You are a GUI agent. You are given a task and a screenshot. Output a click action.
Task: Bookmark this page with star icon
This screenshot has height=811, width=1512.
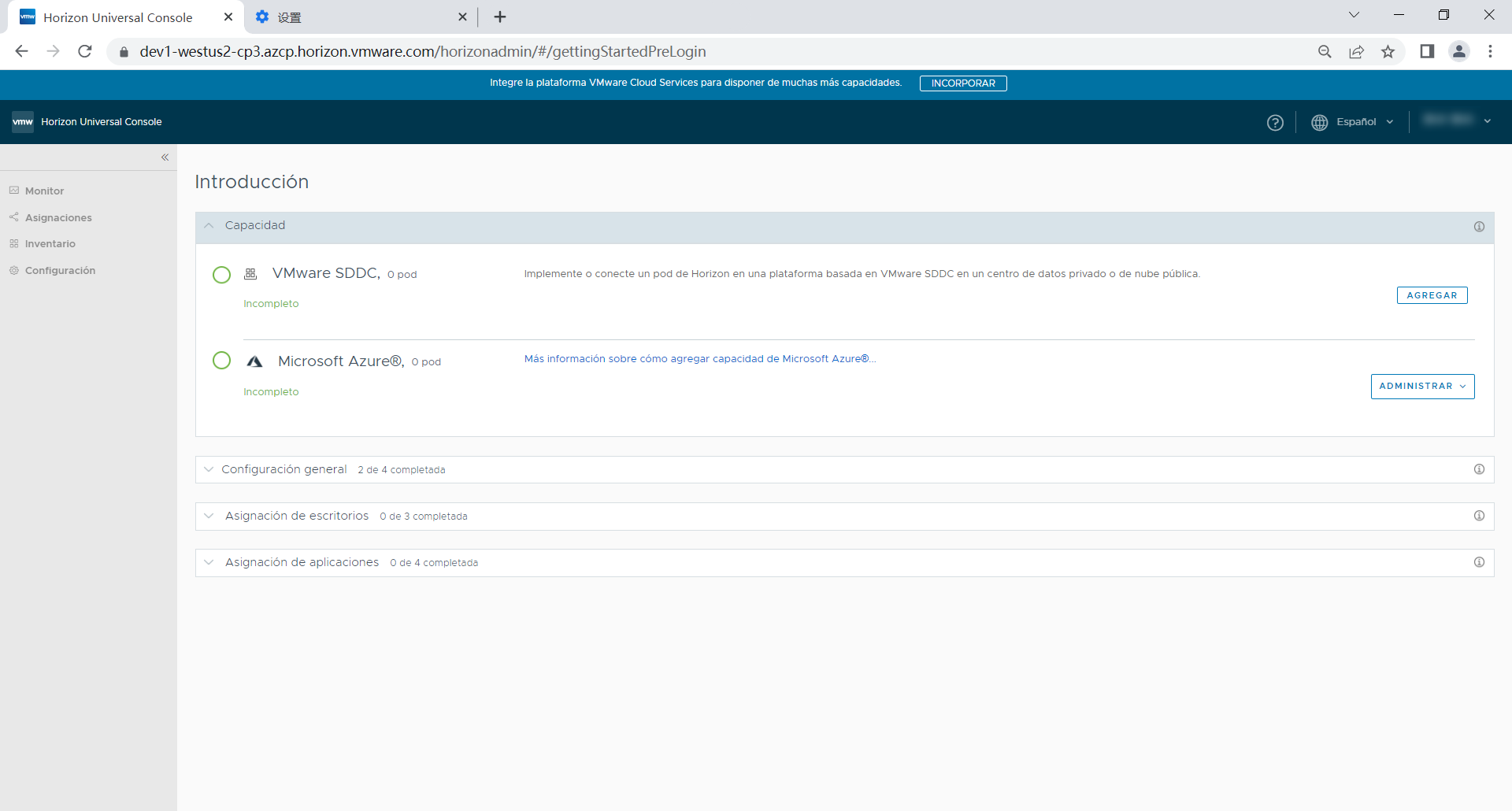(x=1388, y=51)
